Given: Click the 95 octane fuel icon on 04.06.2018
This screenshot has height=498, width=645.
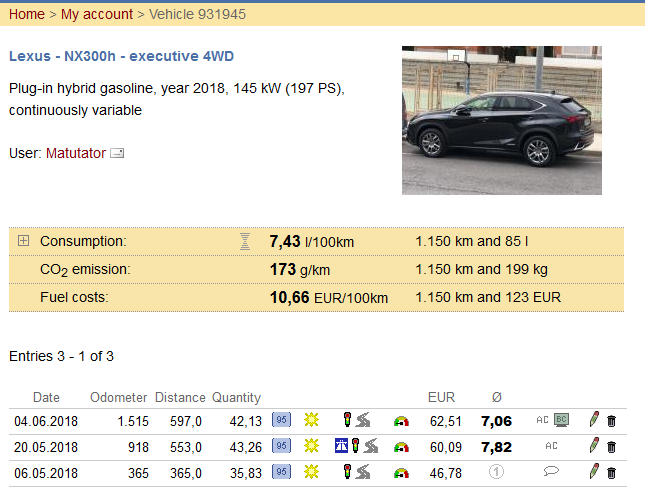Looking at the screenshot, I should point(281,420).
